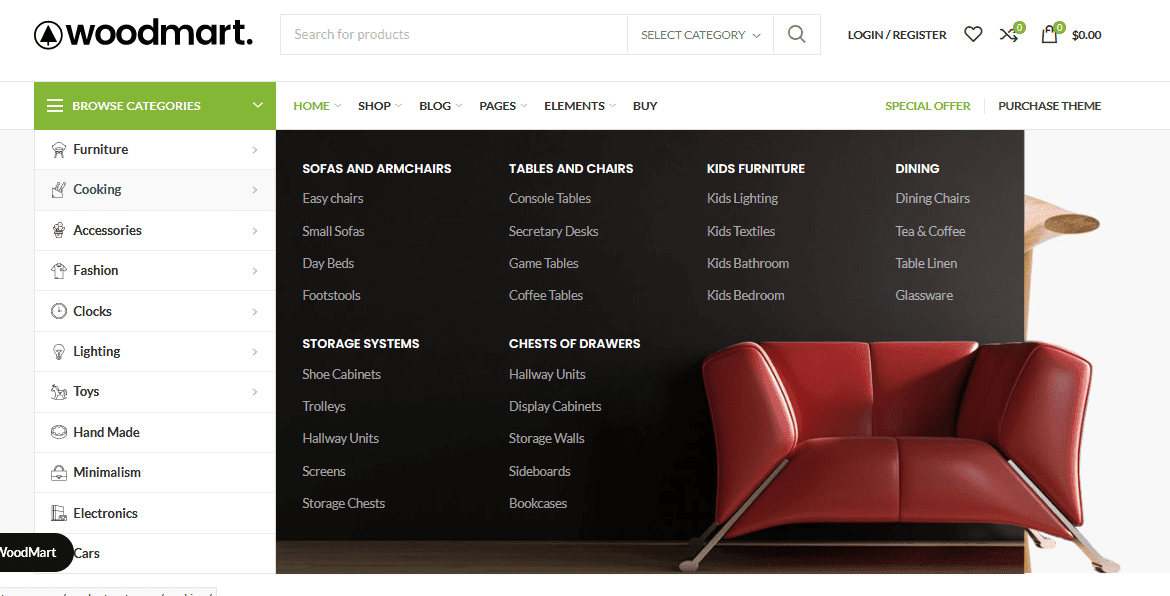
Task: Collapse the Browse Categories chevron
Action: click(258, 105)
